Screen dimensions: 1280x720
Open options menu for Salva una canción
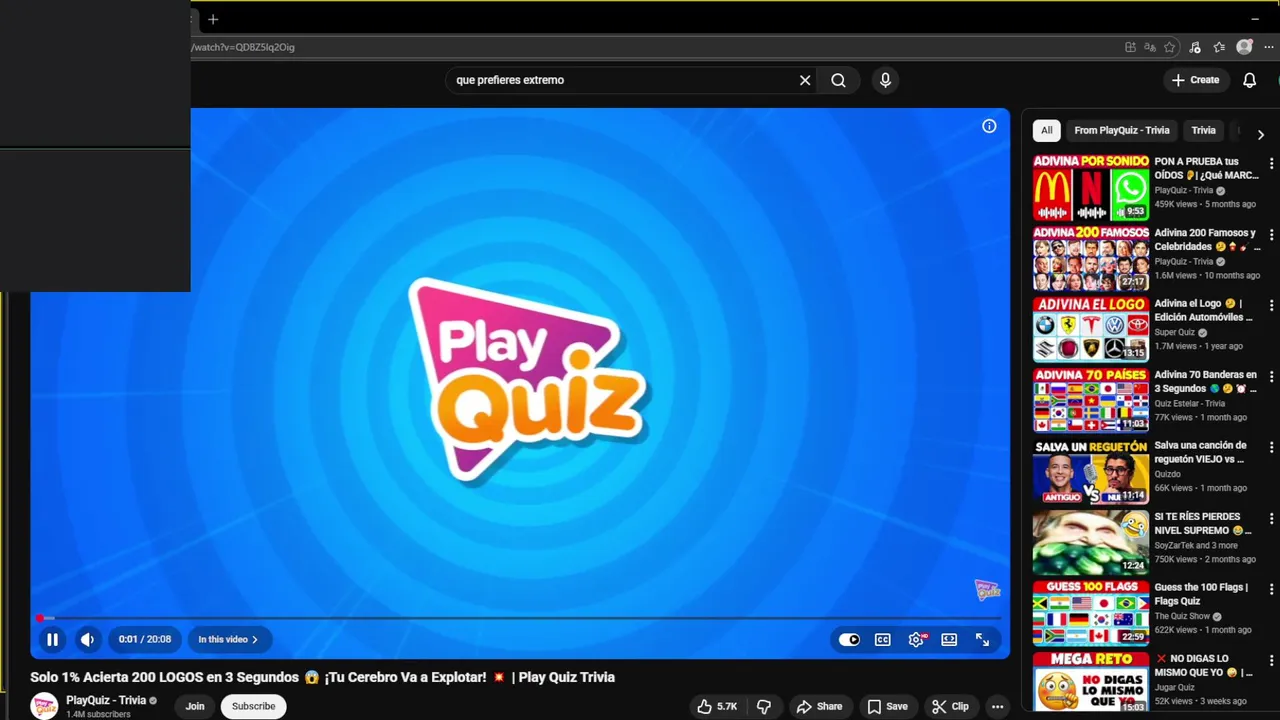click(1271, 448)
